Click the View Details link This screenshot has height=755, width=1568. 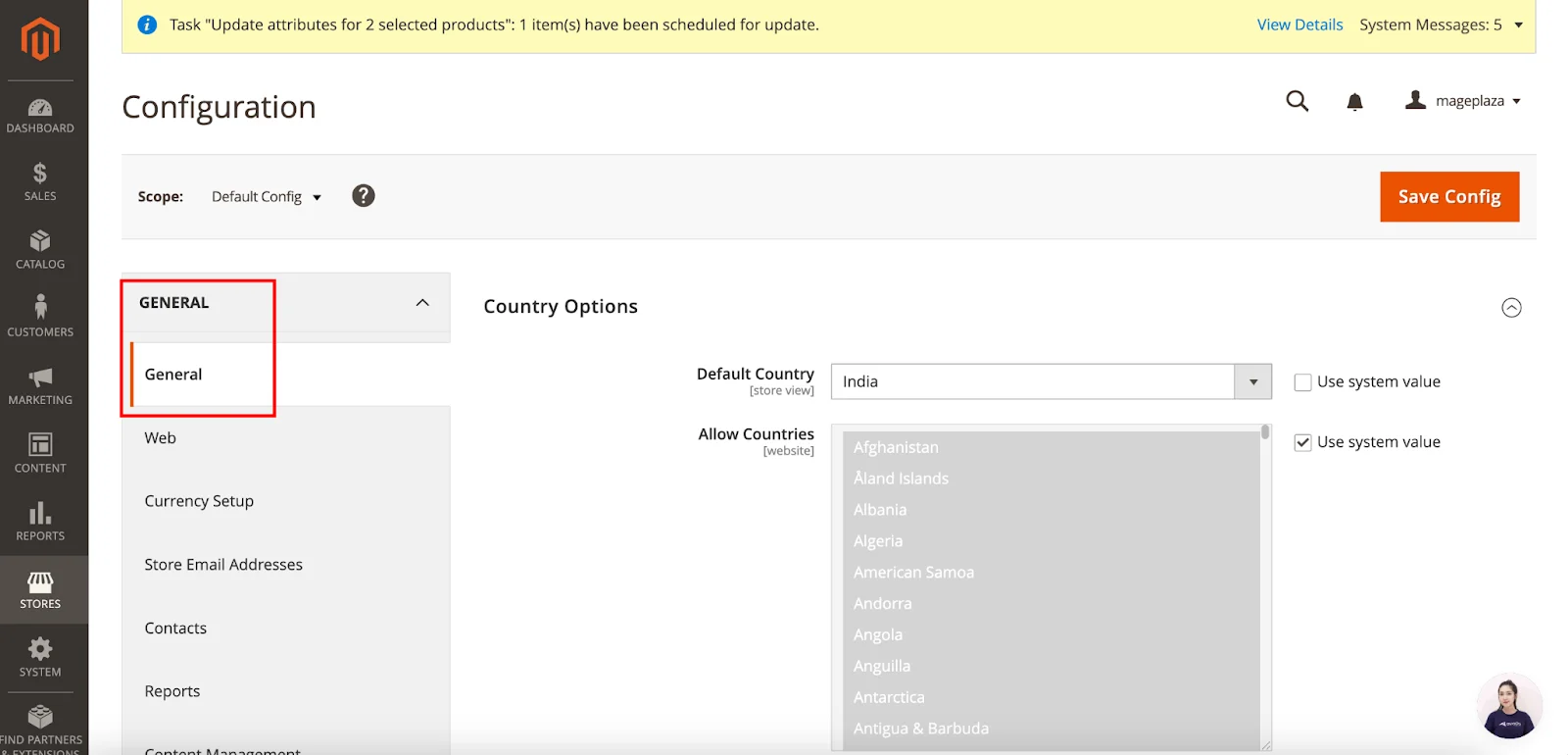pos(1299,25)
